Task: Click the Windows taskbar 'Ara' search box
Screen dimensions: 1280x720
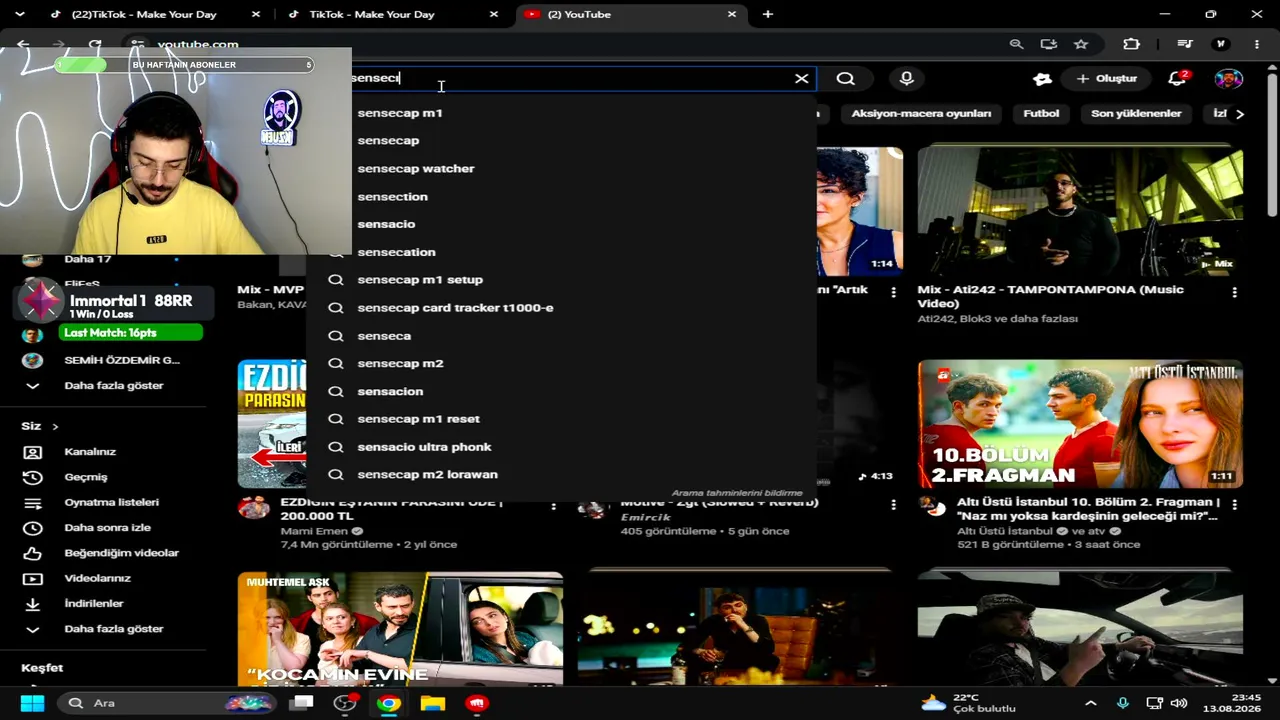Action: point(165,703)
